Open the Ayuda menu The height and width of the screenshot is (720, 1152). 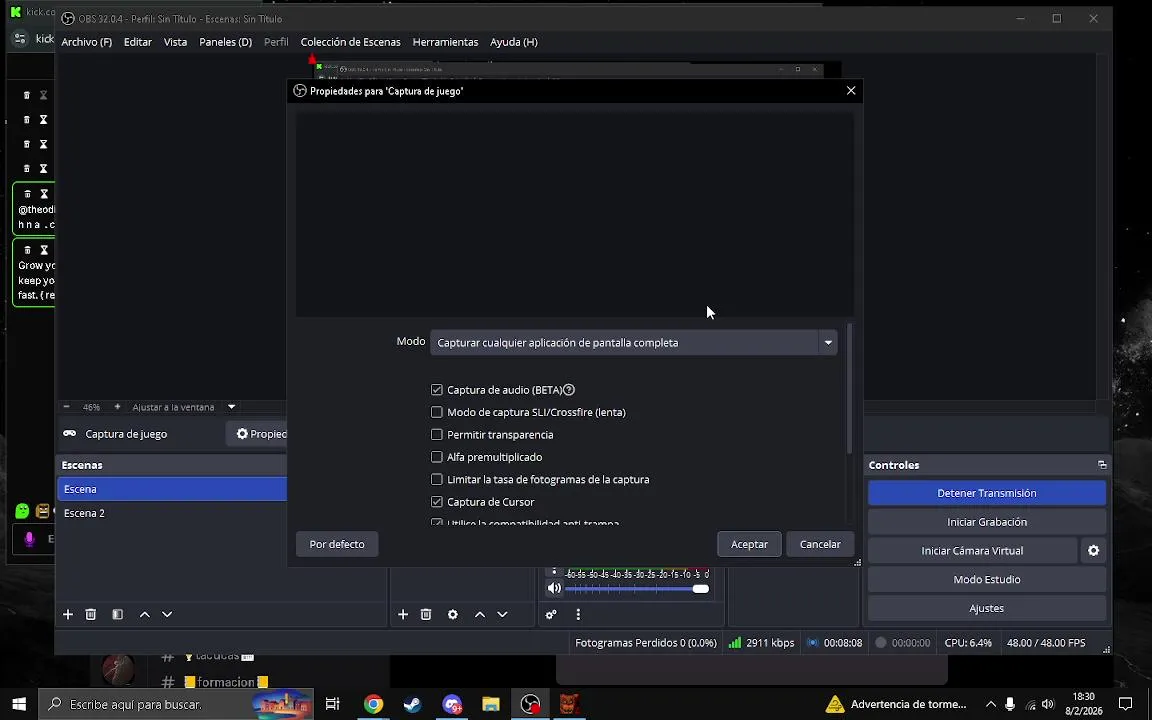[514, 42]
